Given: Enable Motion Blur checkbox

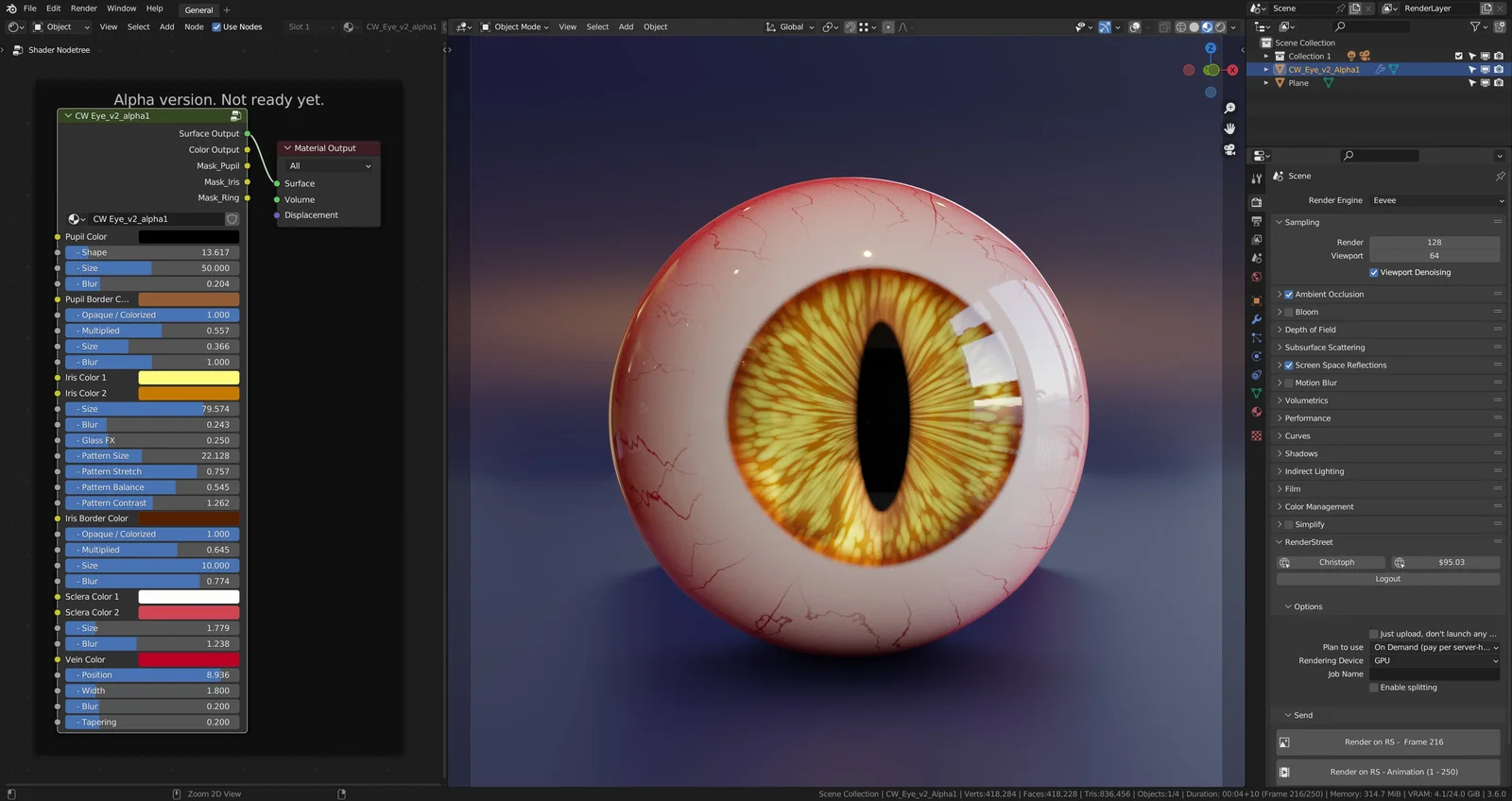Looking at the screenshot, I should 1289,383.
